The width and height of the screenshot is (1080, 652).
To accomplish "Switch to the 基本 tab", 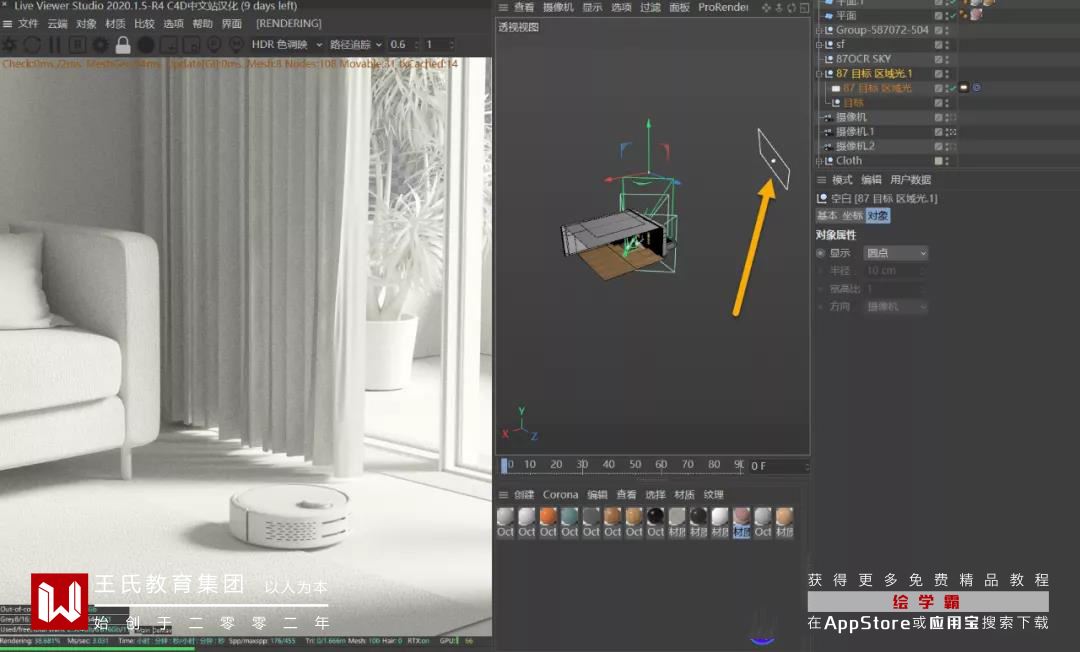I will (x=827, y=215).
